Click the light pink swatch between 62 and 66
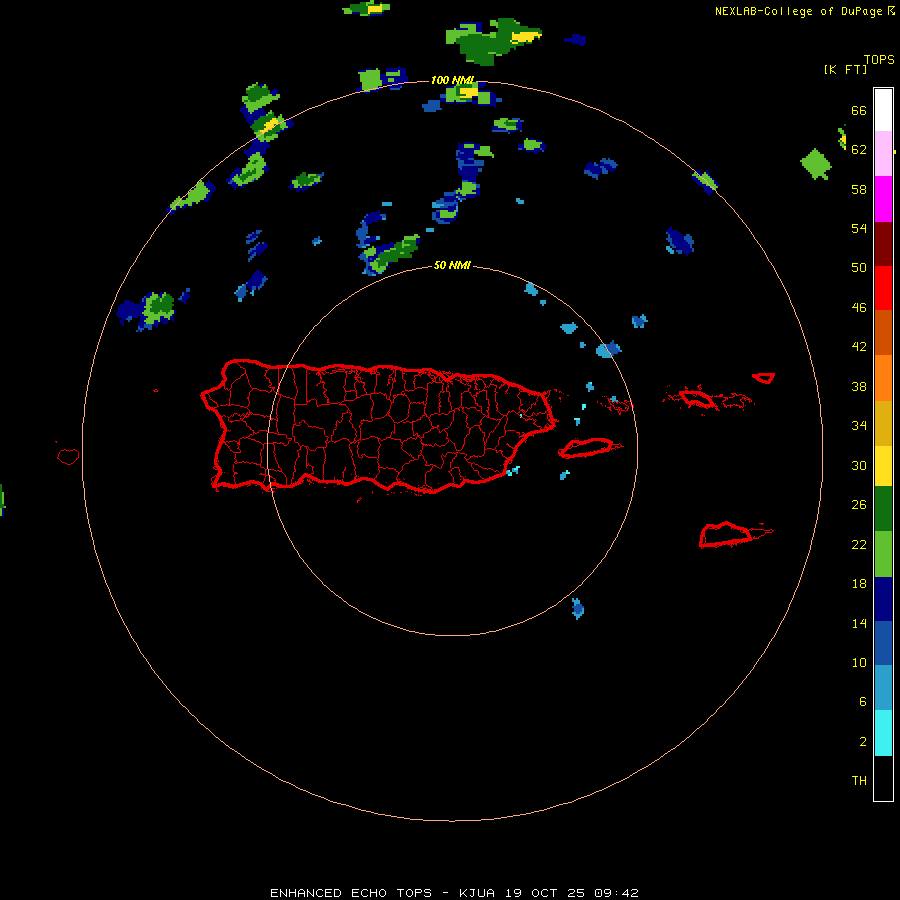Viewport: 900px width, 900px height. coord(883,154)
